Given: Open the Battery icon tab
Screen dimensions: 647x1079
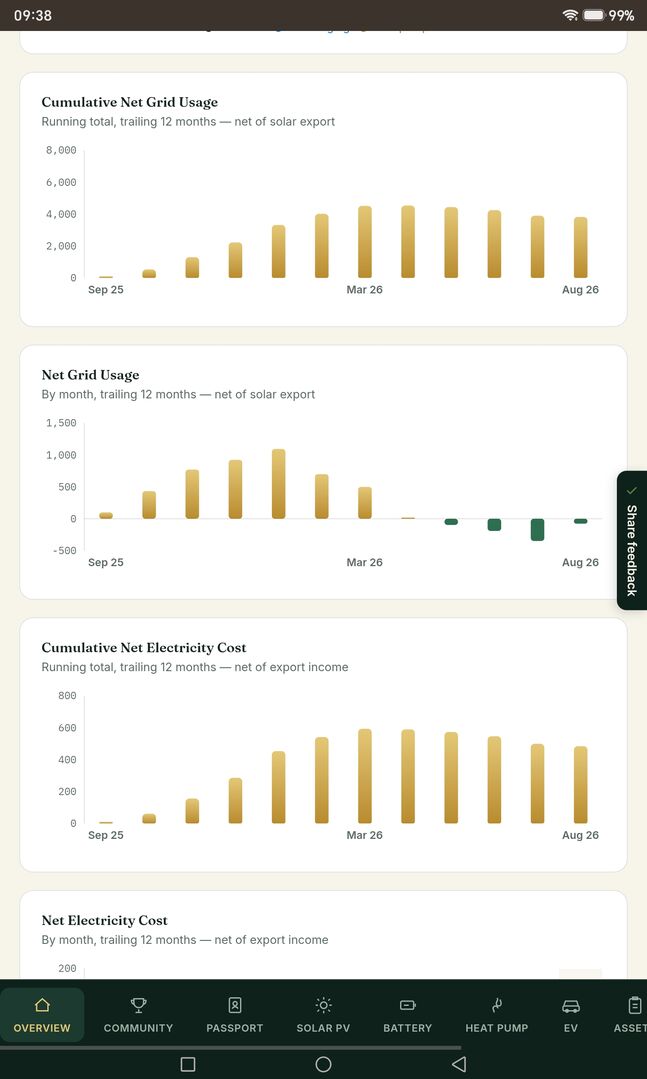Looking at the screenshot, I should 407,1005.
